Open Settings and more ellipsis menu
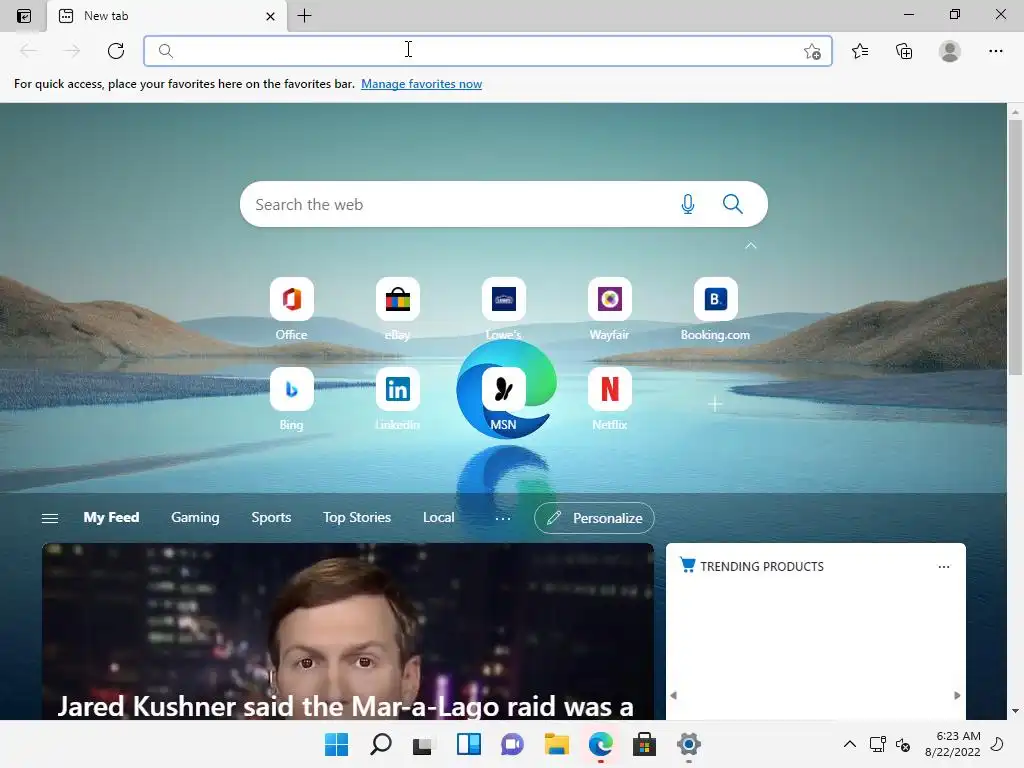 (x=995, y=51)
